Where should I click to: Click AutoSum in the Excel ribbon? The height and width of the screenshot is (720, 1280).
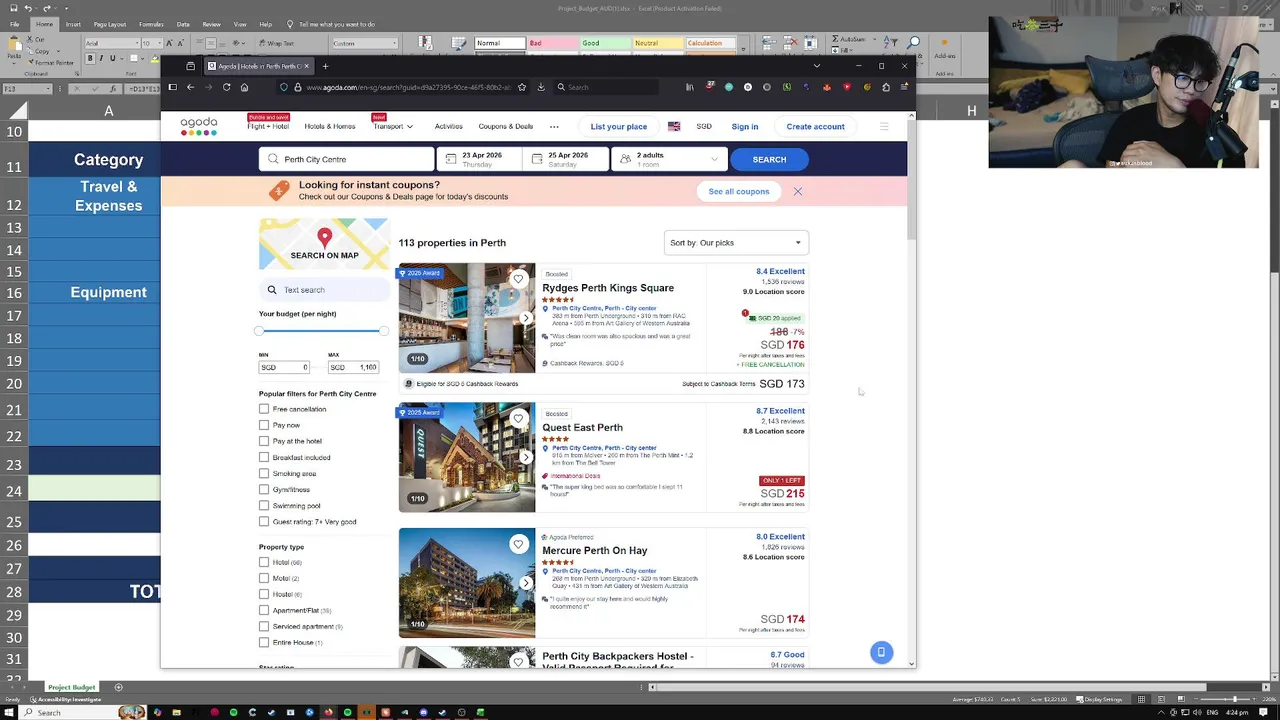(849, 39)
